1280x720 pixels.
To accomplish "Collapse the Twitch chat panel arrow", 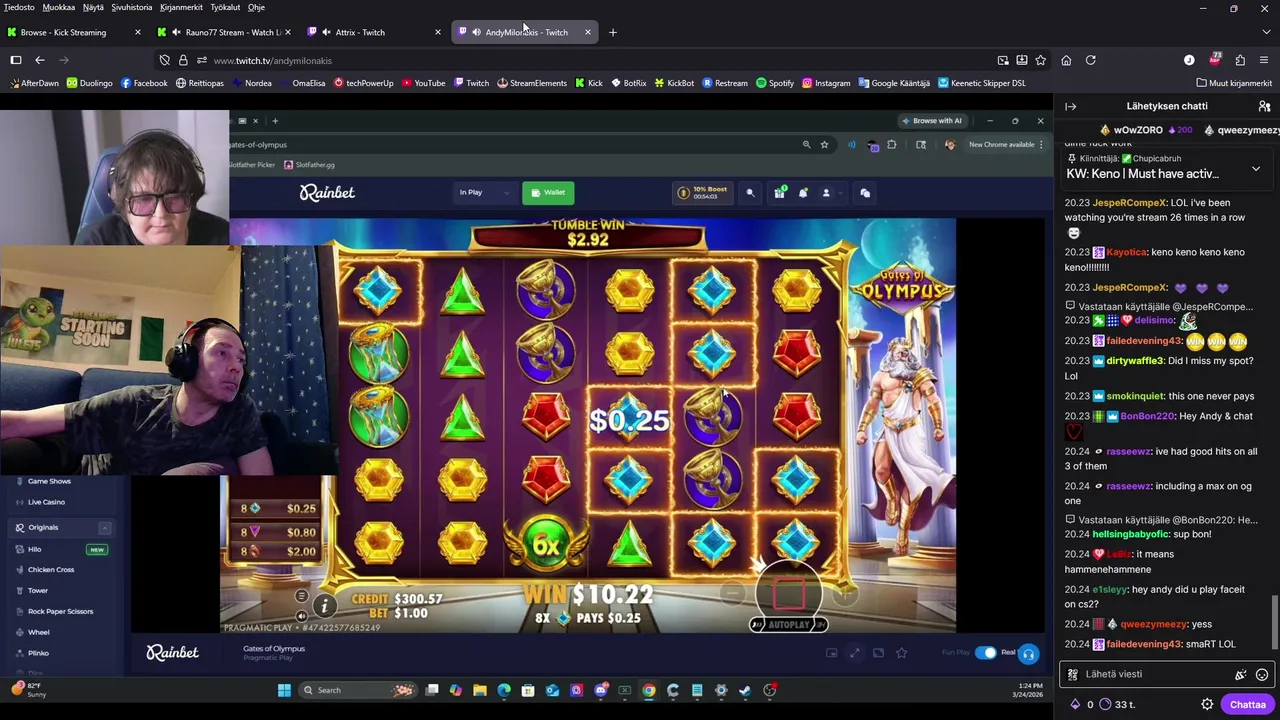I will (1070, 106).
